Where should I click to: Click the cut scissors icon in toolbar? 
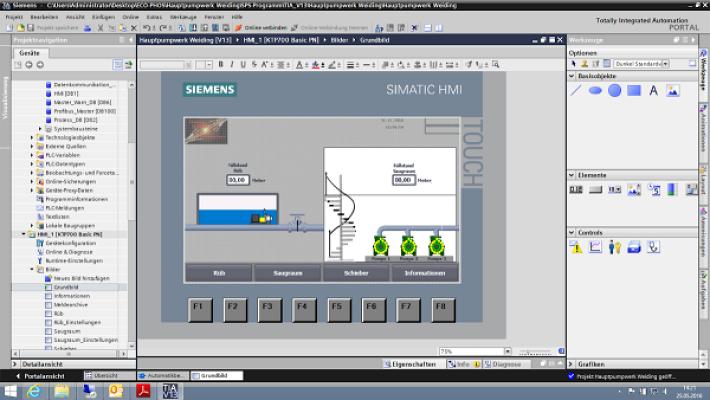[101, 28]
